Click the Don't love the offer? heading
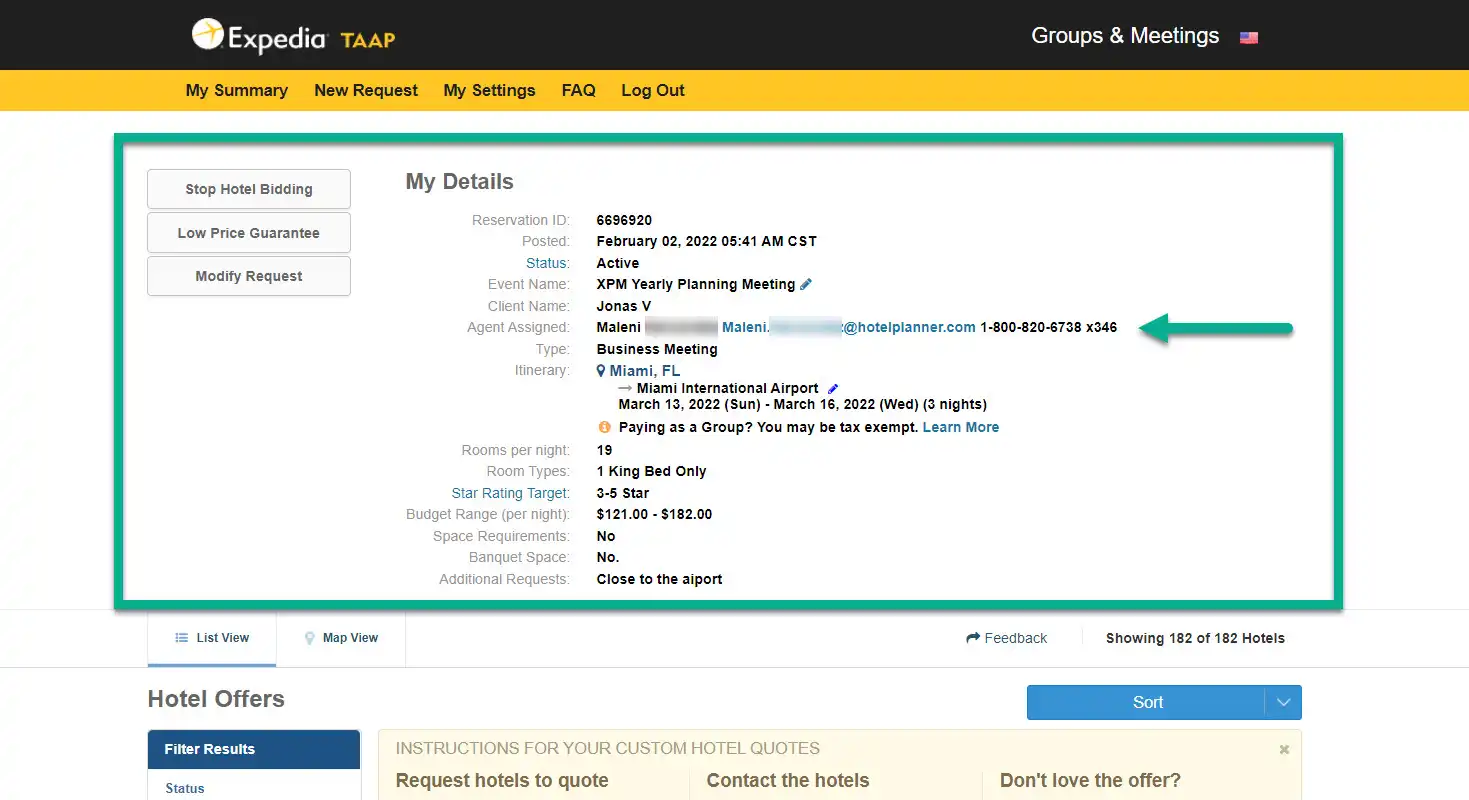This screenshot has height=800, width=1469. 1090,781
